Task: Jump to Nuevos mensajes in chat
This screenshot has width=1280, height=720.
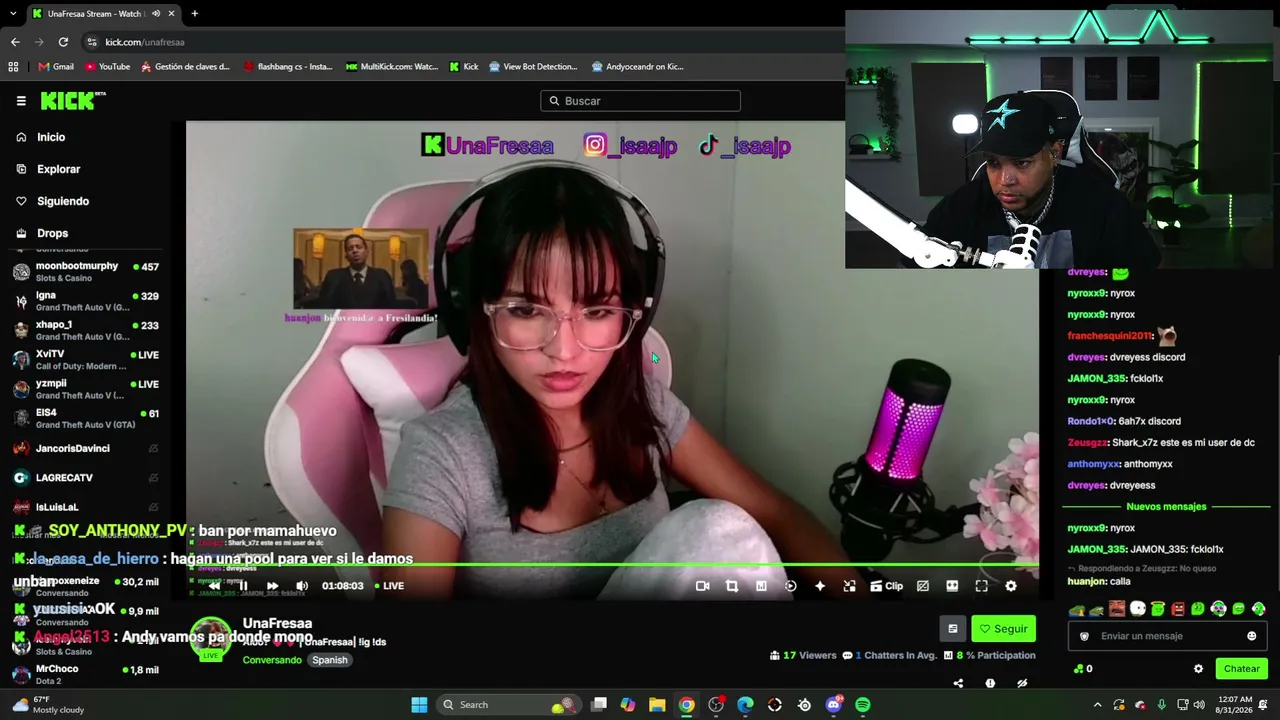Action: pyautogui.click(x=1166, y=507)
